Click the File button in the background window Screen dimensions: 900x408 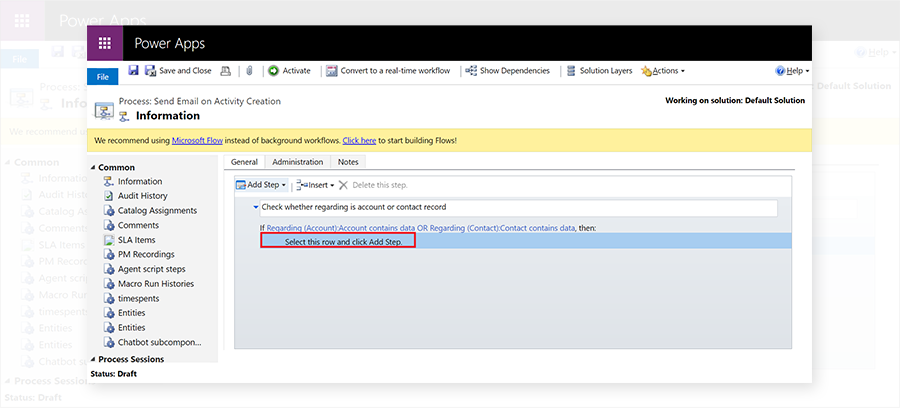(20, 59)
